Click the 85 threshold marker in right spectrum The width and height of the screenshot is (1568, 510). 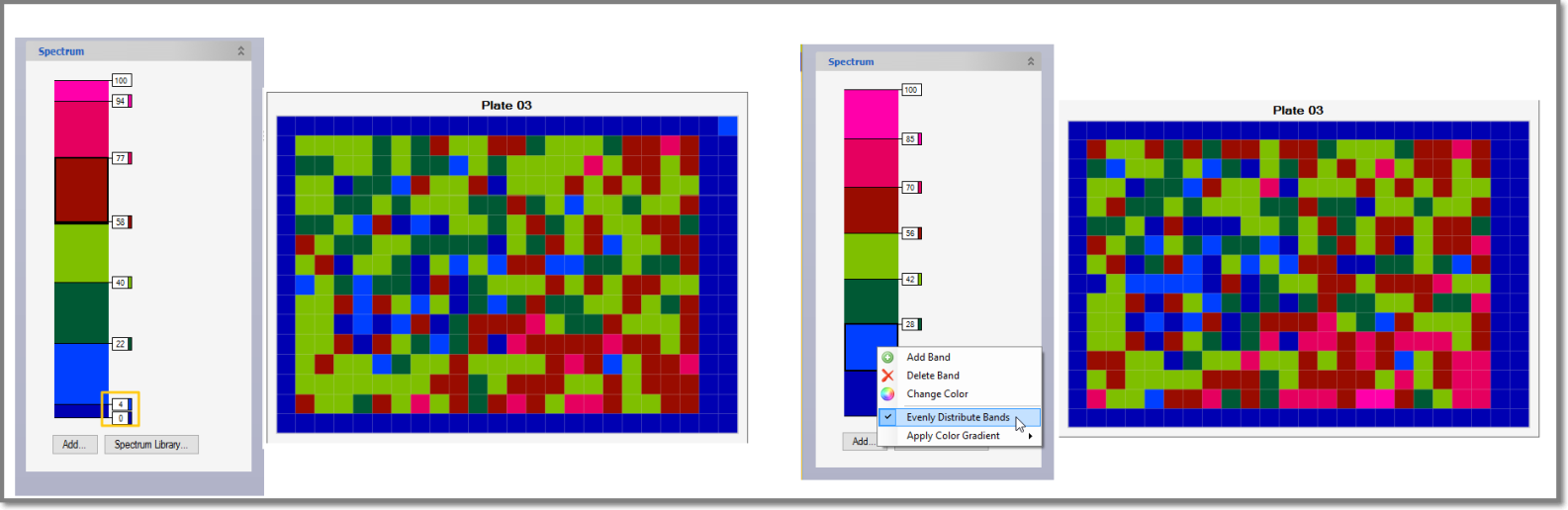[x=910, y=139]
